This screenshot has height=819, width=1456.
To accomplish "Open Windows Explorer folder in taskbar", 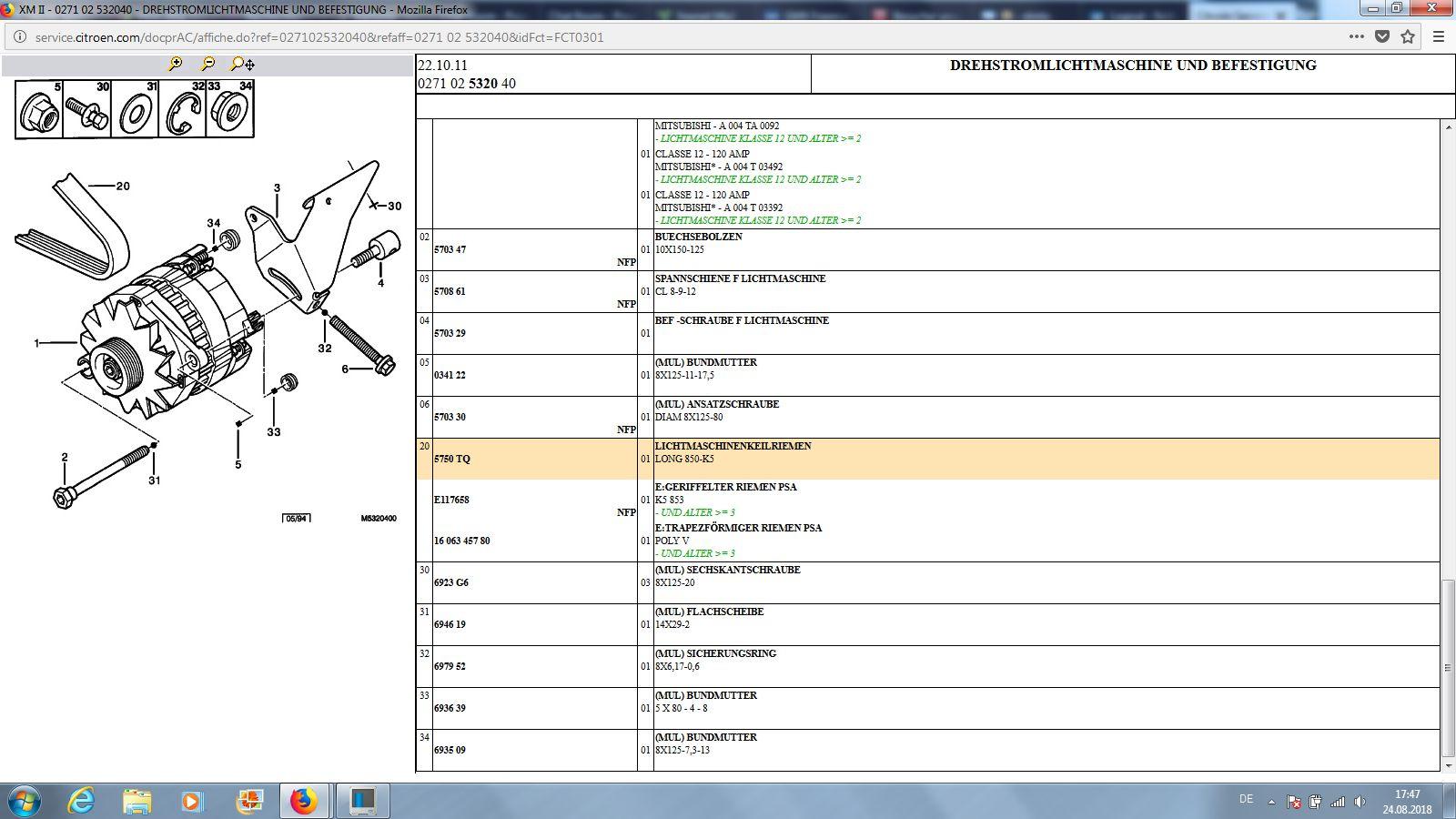I will click(137, 801).
